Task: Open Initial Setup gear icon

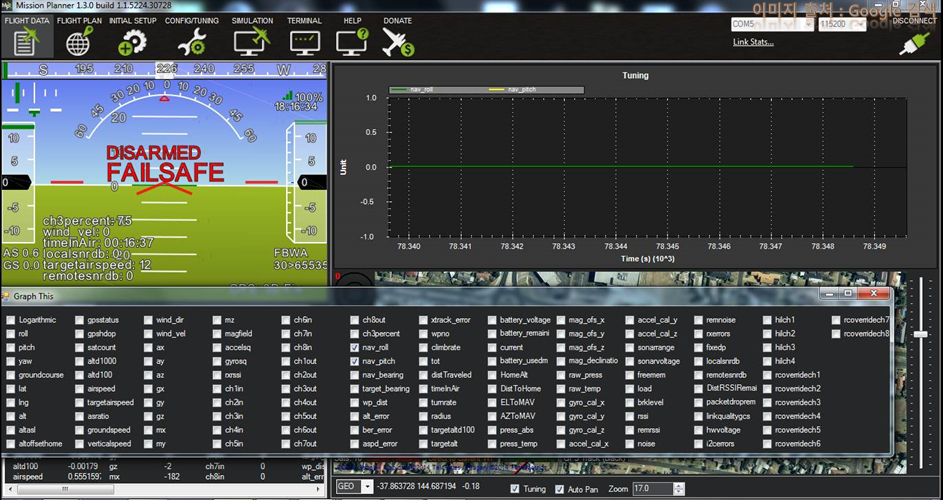Action: tap(132, 43)
